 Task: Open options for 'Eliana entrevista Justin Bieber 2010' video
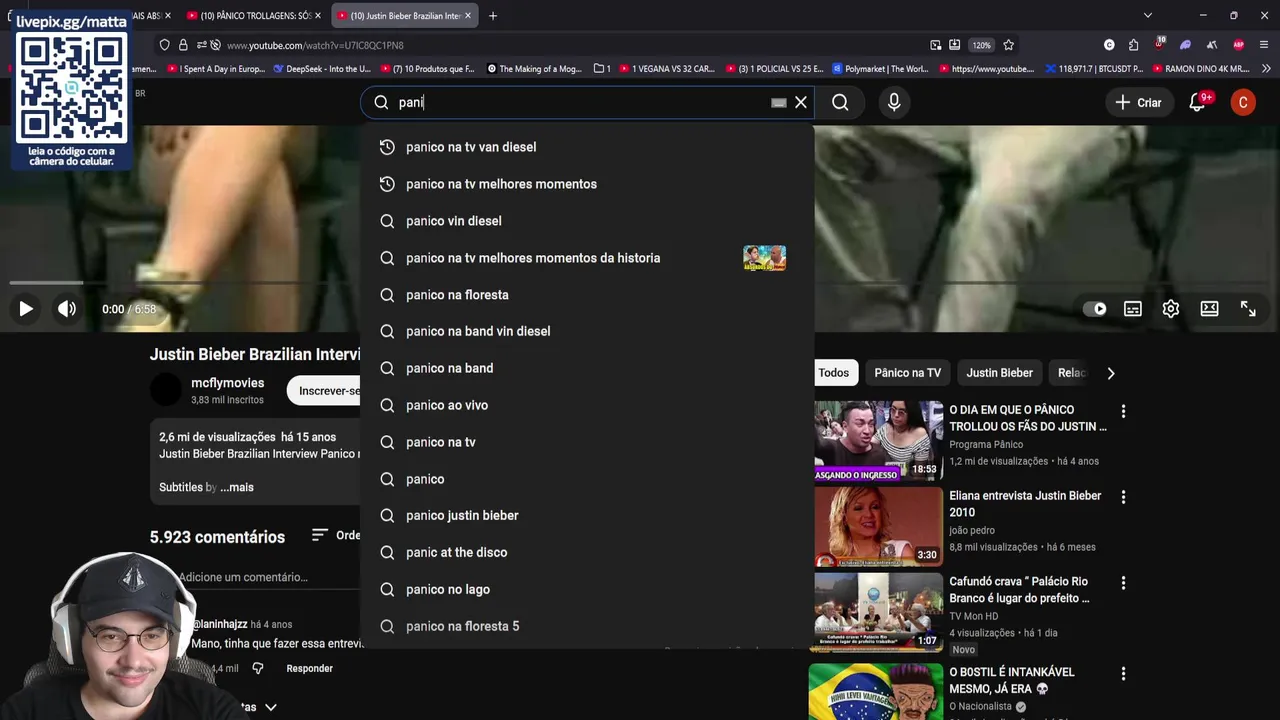click(1123, 497)
